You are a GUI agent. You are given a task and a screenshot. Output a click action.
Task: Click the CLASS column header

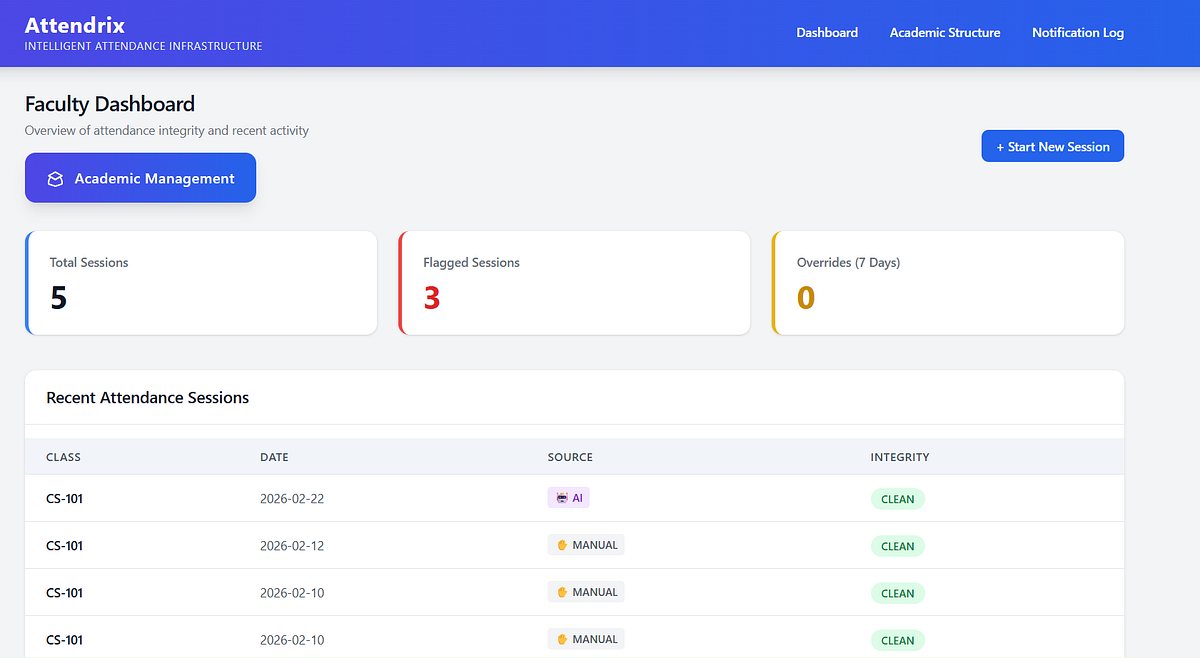click(63, 457)
